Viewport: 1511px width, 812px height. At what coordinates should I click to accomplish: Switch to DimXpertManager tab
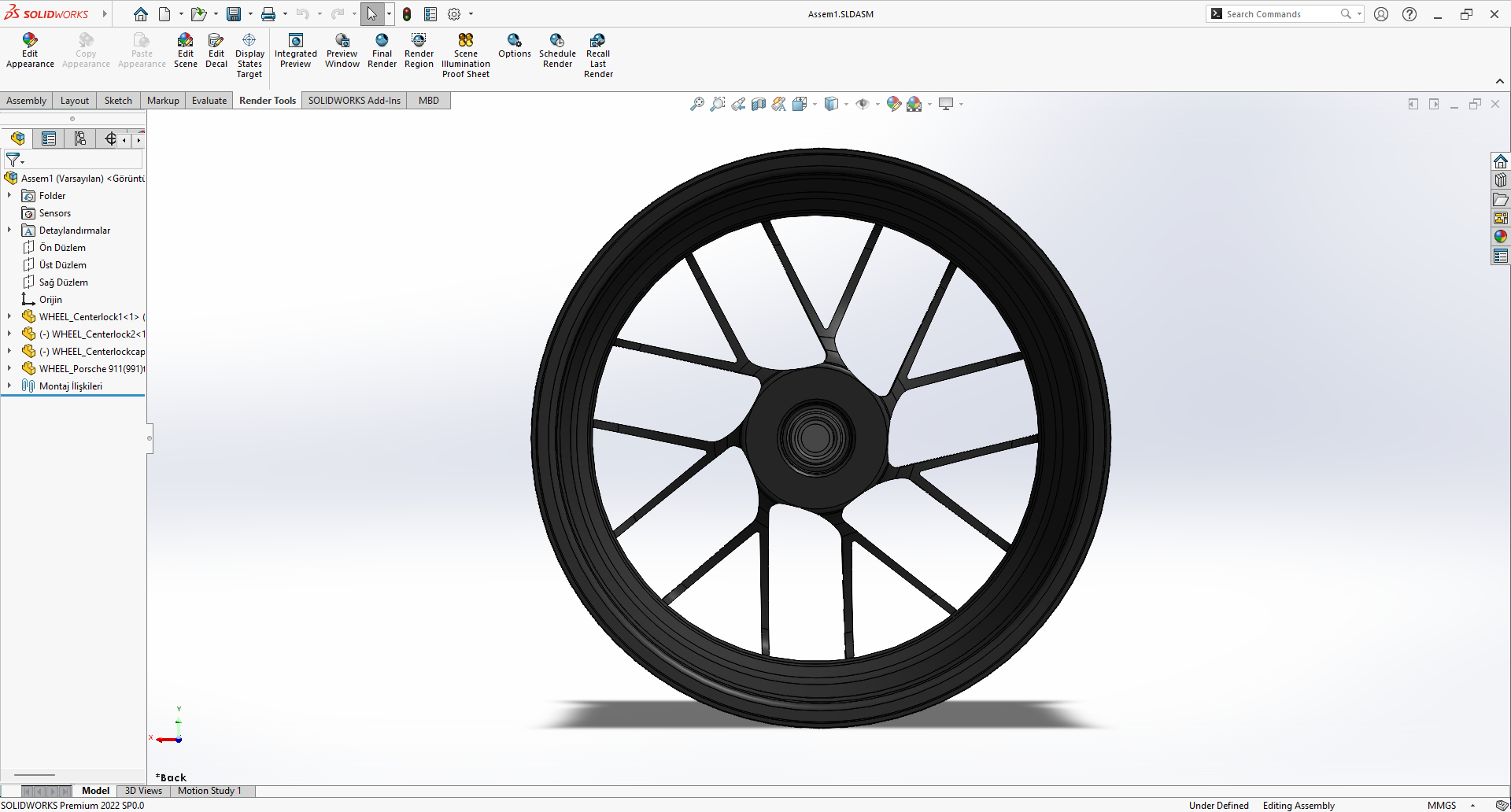click(110, 139)
